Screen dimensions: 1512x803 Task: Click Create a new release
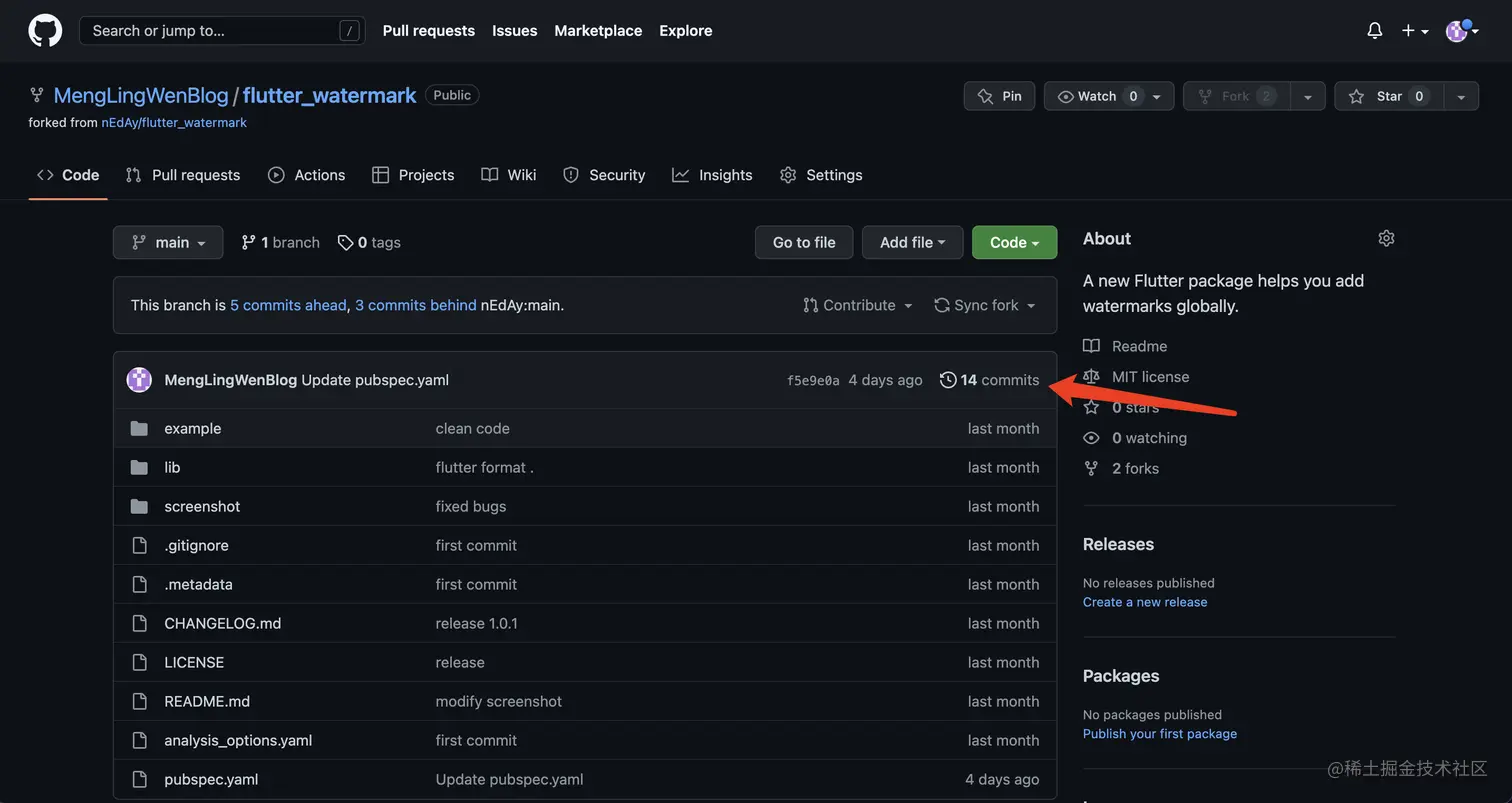(x=1145, y=602)
